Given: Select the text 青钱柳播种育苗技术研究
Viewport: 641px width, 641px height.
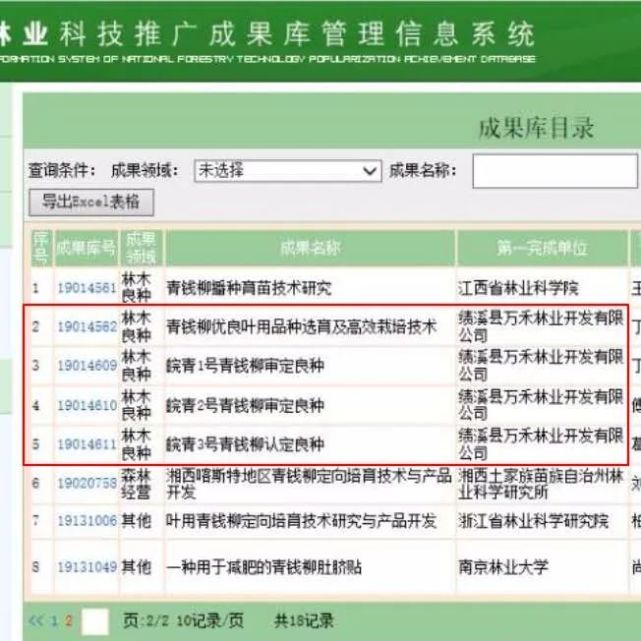Looking at the screenshot, I should point(249,288).
